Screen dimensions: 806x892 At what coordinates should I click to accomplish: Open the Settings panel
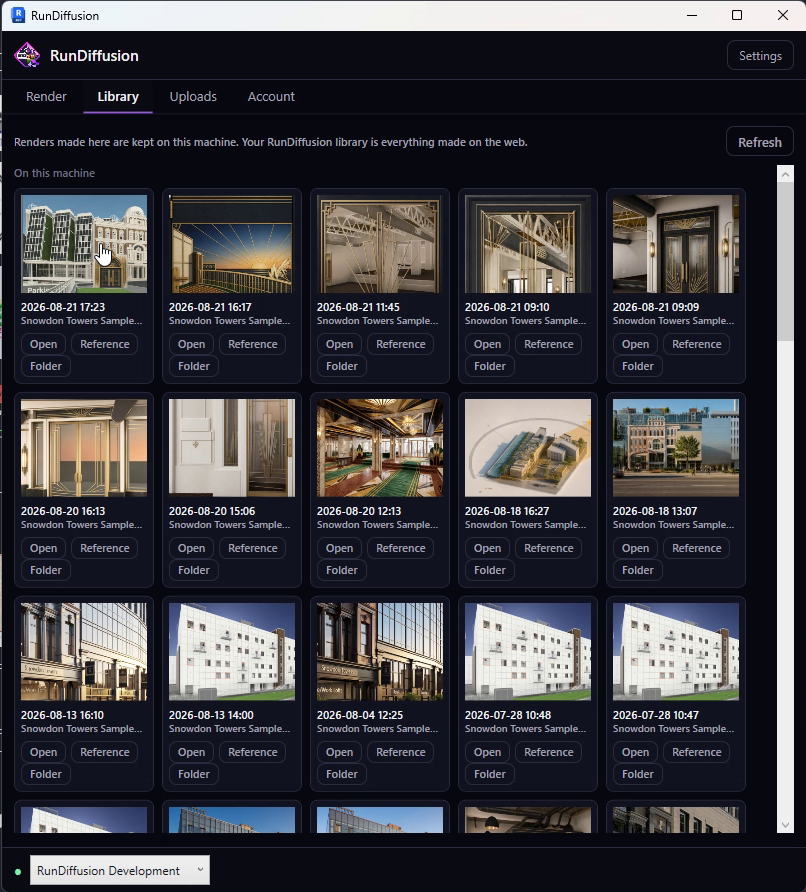[760, 55]
